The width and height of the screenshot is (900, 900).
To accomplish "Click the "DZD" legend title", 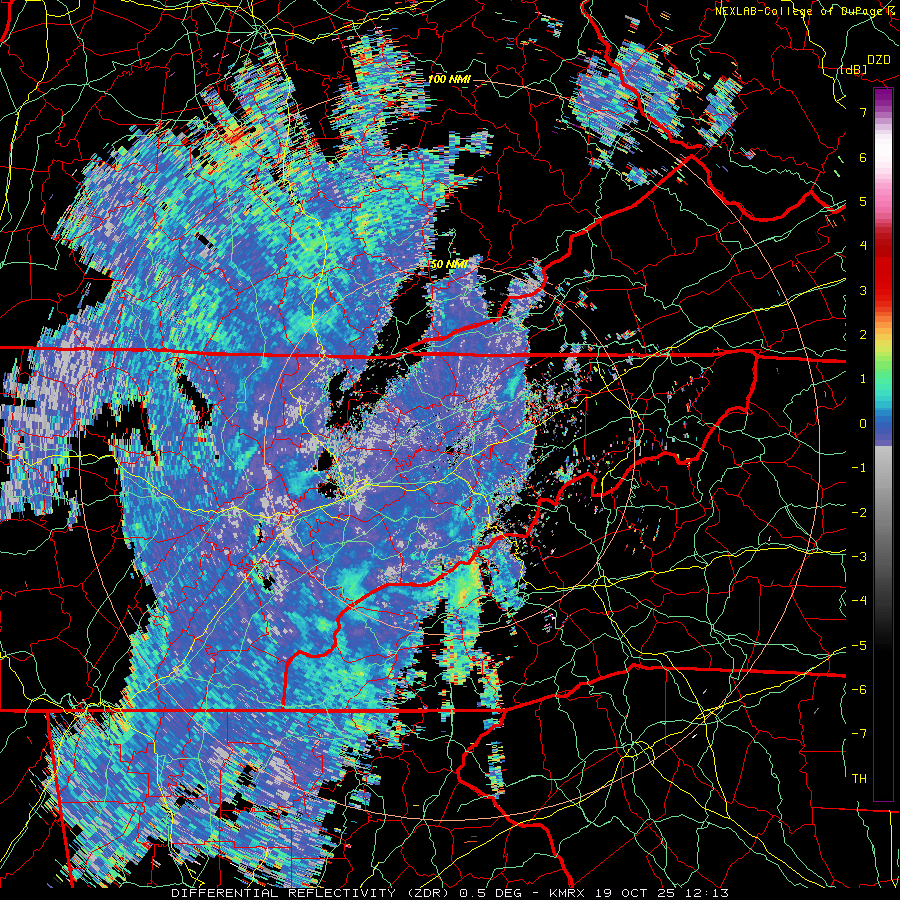I will tap(879, 60).
